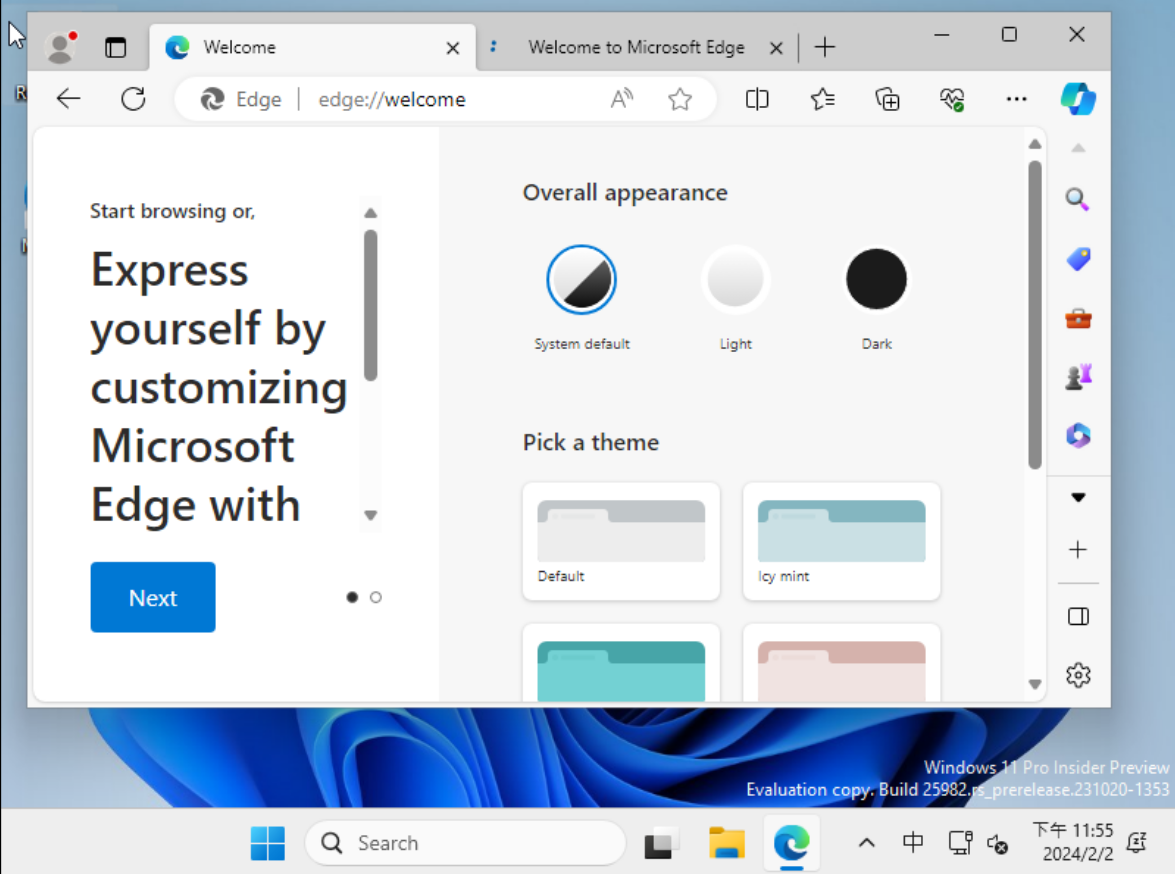Viewport: 1175px width, 874px height.
Task: Open the profile avatar menu
Action: tap(61, 47)
